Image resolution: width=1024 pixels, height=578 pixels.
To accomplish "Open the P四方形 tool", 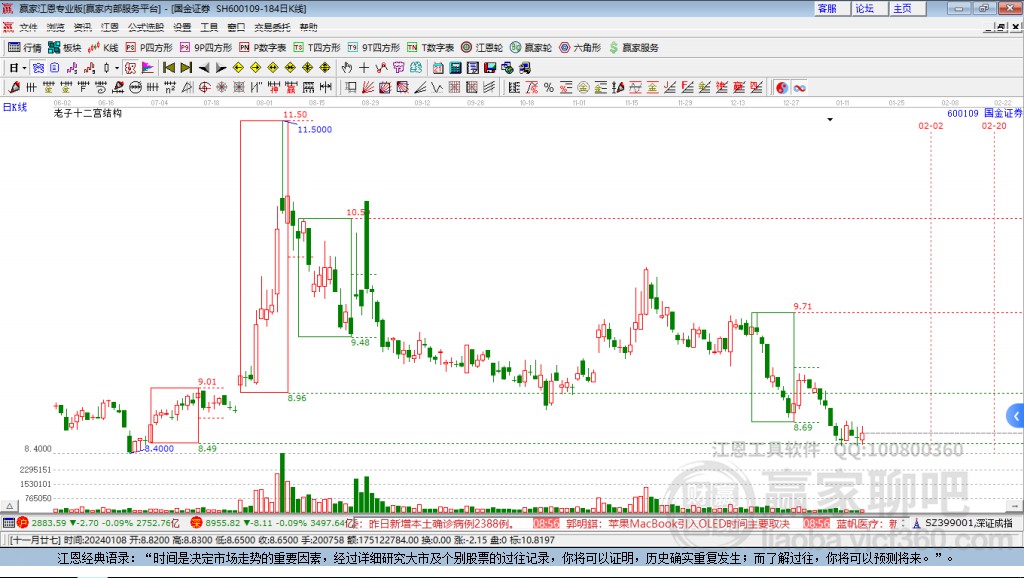I will (x=149, y=48).
